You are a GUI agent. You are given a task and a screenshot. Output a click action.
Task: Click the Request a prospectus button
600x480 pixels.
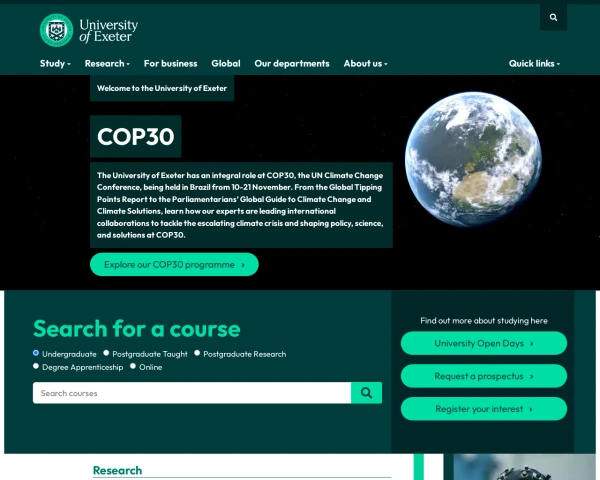[484, 376]
